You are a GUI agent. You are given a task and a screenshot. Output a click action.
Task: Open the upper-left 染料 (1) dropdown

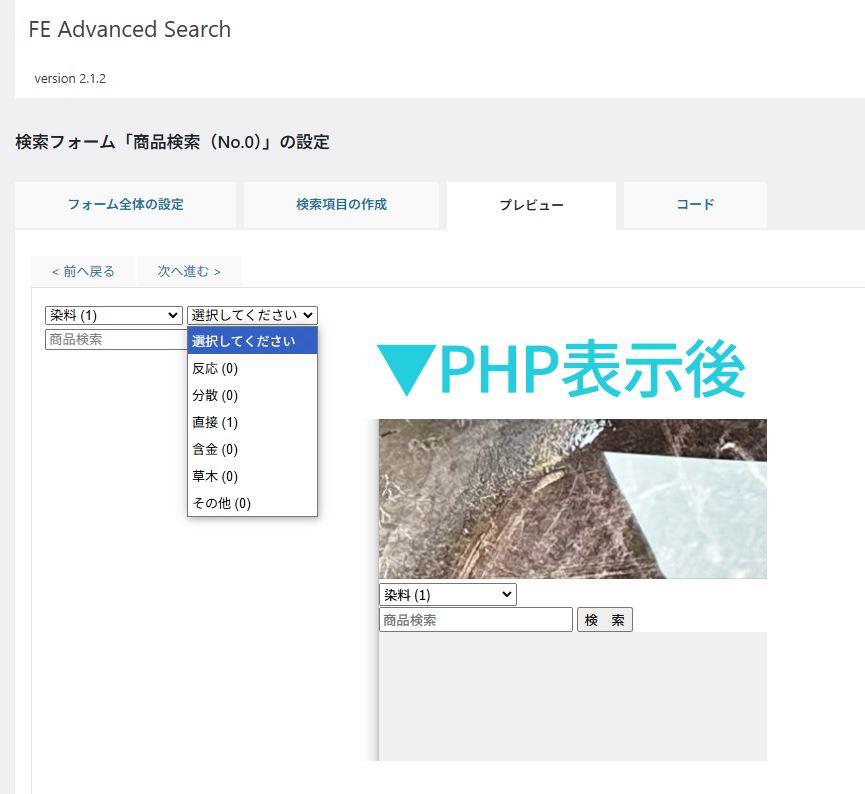click(114, 316)
